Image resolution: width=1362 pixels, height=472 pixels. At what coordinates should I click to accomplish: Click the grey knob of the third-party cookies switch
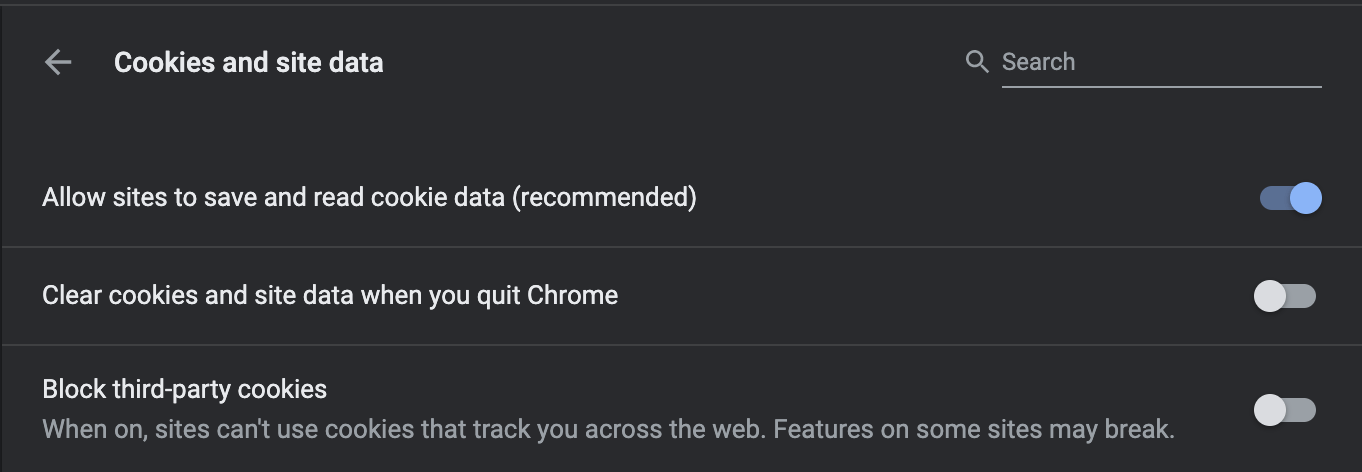1270,410
